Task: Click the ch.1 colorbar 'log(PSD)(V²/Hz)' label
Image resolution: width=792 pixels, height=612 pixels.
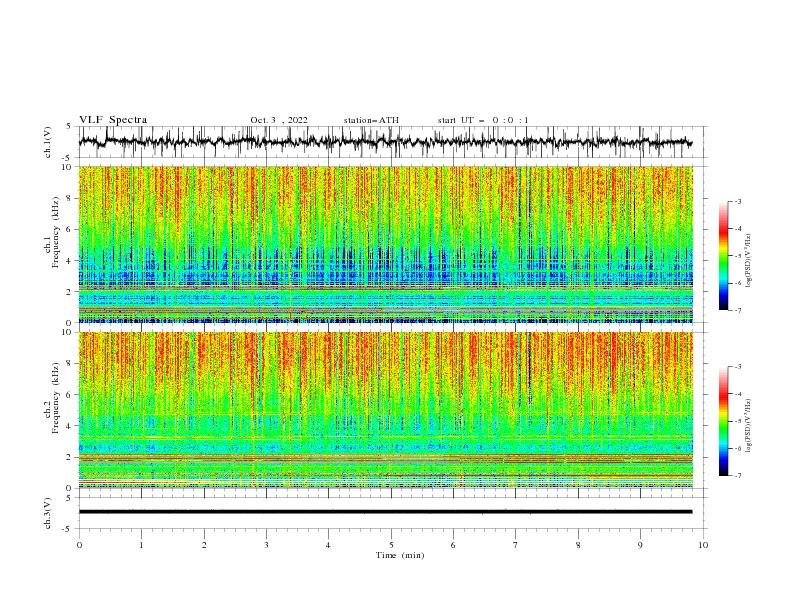Action: (749, 261)
